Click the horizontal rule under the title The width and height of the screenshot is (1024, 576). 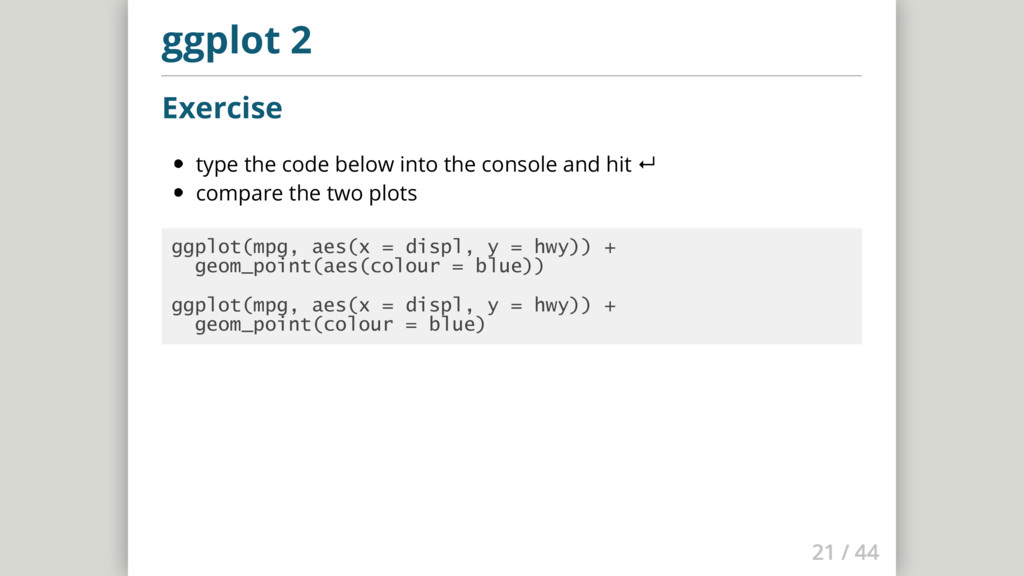(511, 76)
